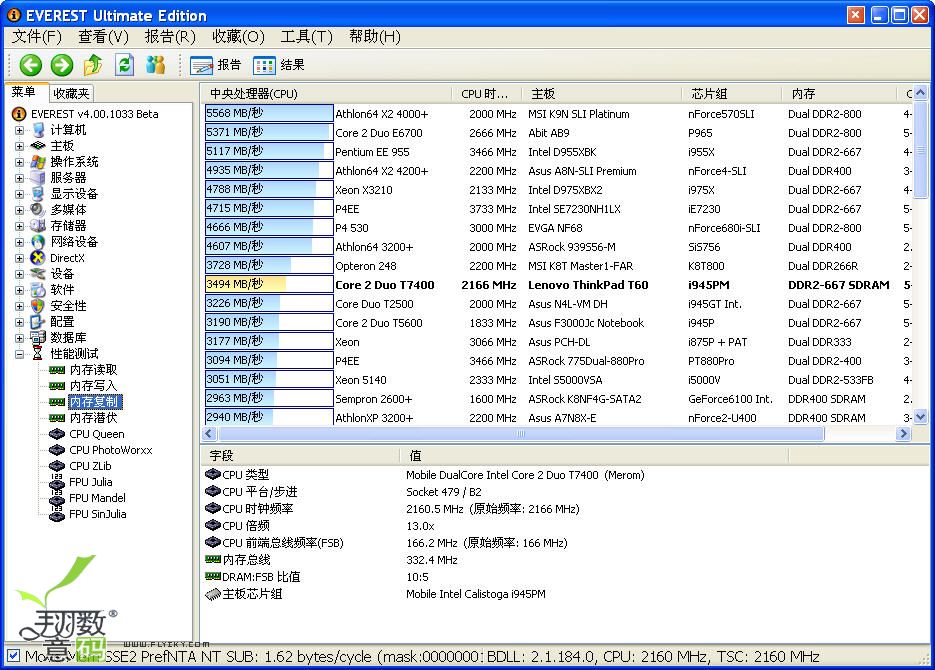Toggle the status bar checkbox
This screenshot has width=935, height=670.
click(13, 656)
